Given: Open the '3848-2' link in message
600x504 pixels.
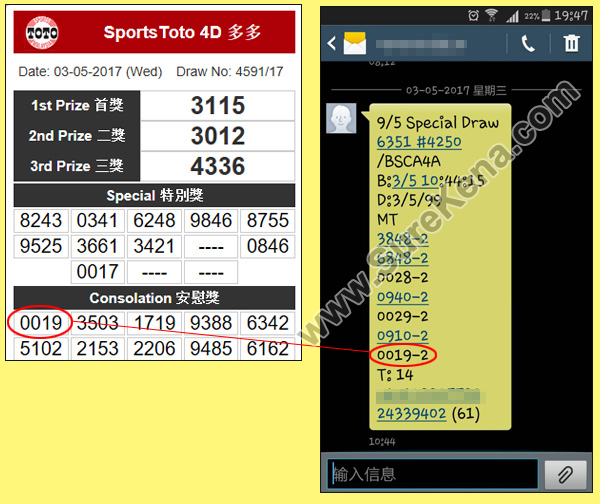Looking at the screenshot, I should [403, 239].
